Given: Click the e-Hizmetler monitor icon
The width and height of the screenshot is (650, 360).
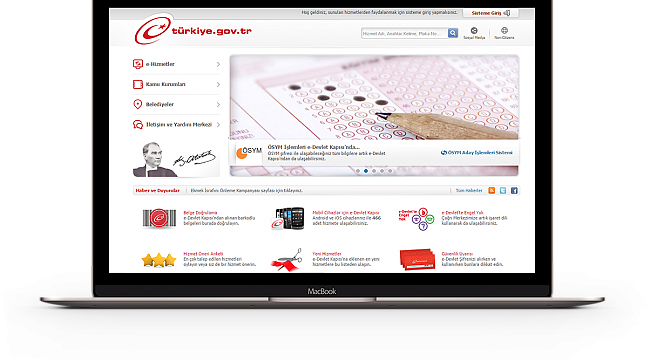Looking at the screenshot, I should (138, 64).
